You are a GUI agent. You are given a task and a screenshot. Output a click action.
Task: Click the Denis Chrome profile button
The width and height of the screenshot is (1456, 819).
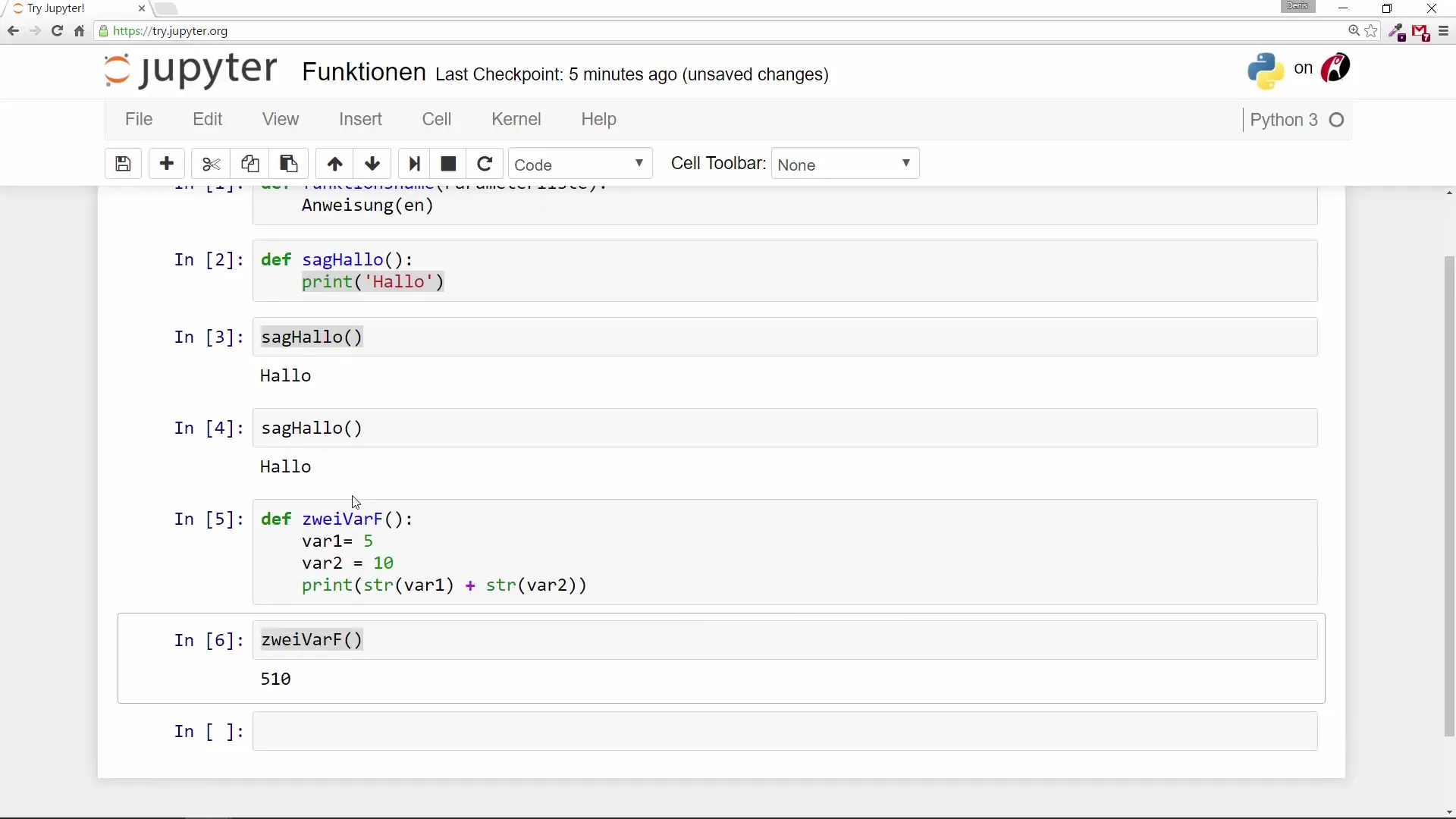1298,6
